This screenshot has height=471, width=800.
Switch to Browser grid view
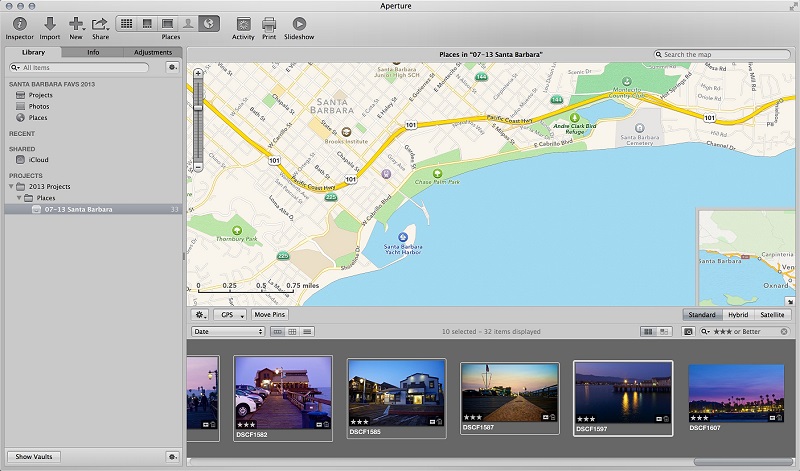click(x=127, y=23)
